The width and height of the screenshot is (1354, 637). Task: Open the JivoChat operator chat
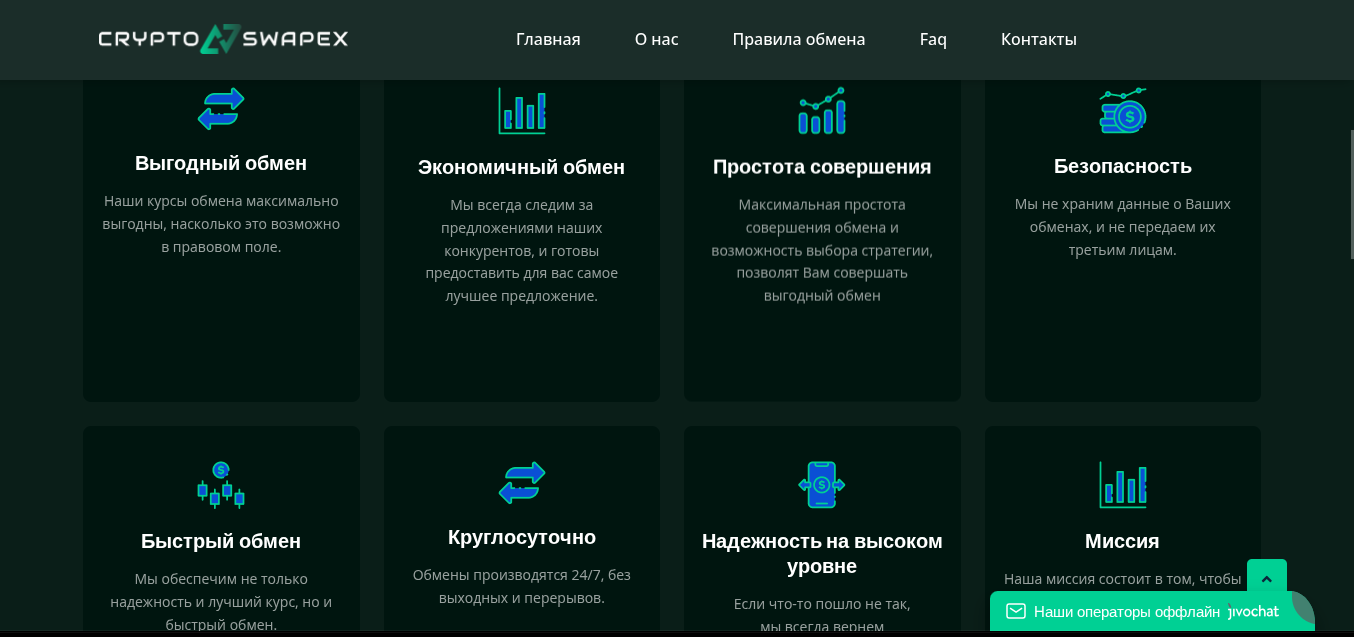click(1253, 611)
